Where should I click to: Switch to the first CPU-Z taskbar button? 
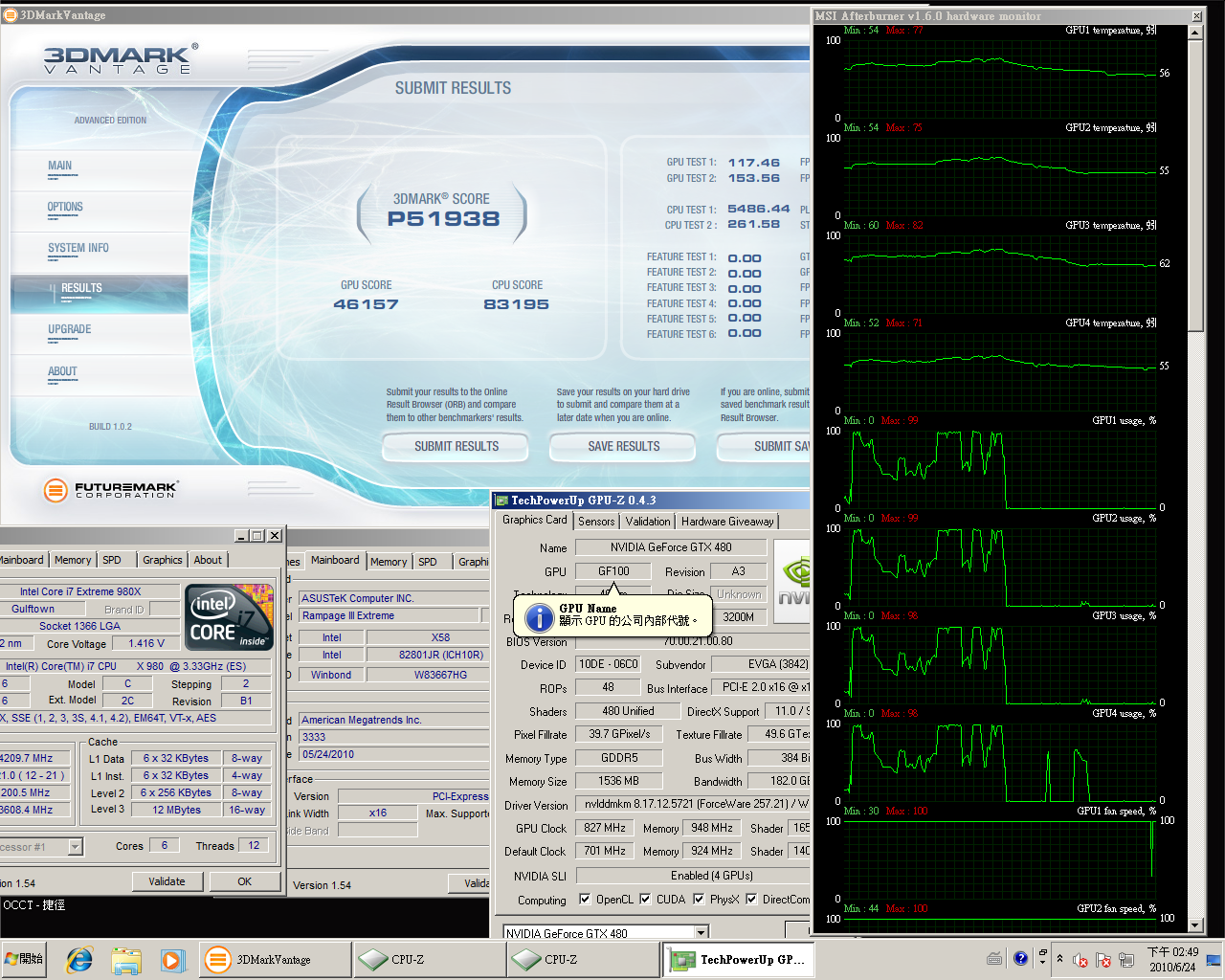pyautogui.click(x=429, y=959)
